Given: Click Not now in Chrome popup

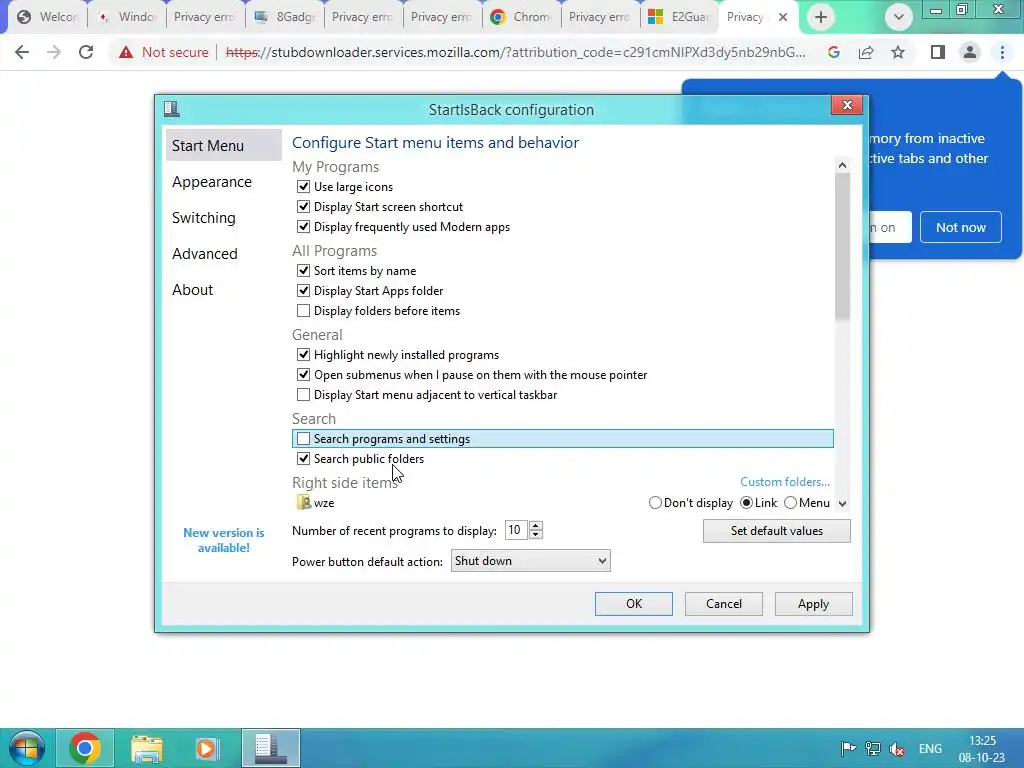Looking at the screenshot, I should point(961,227).
